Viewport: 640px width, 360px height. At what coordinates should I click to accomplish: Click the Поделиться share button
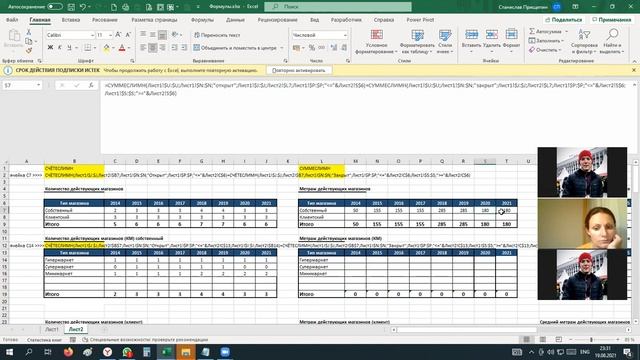pyautogui.click(x=564, y=20)
